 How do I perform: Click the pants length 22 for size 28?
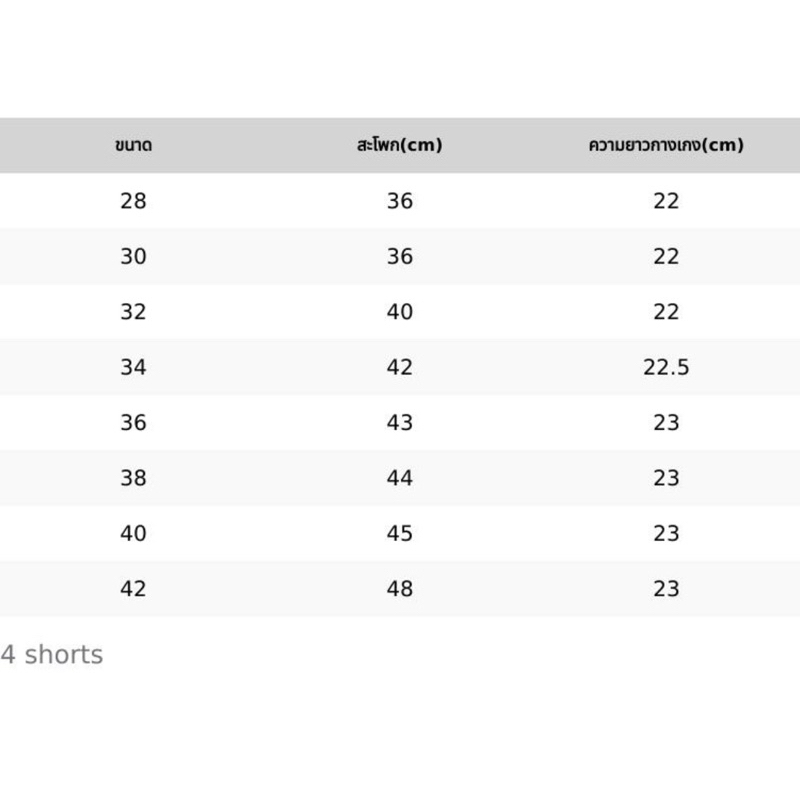(x=666, y=202)
